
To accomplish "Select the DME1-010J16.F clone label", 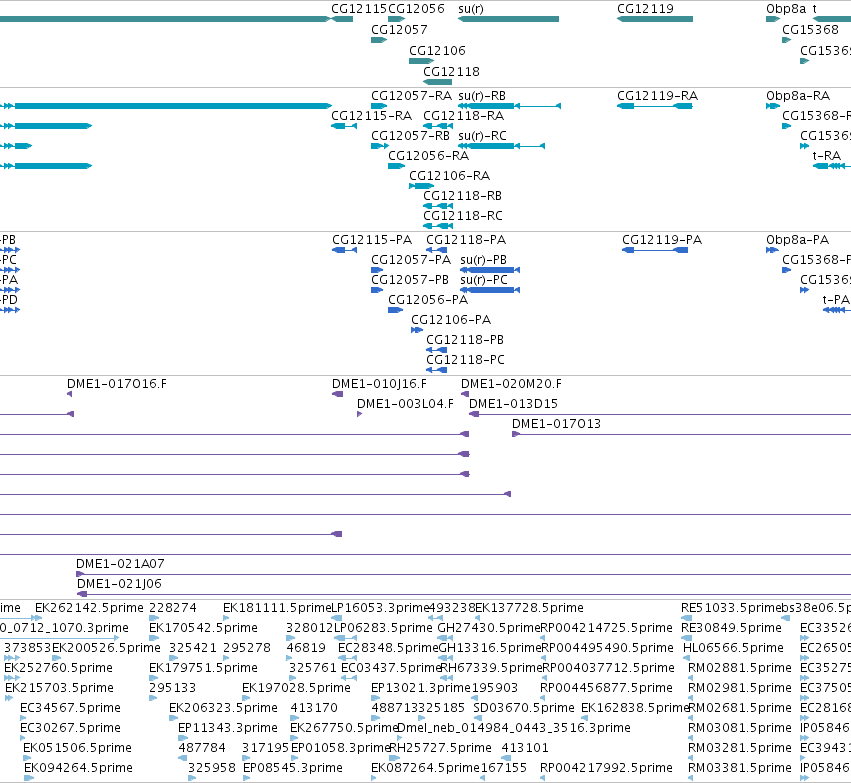I will click(379, 384).
